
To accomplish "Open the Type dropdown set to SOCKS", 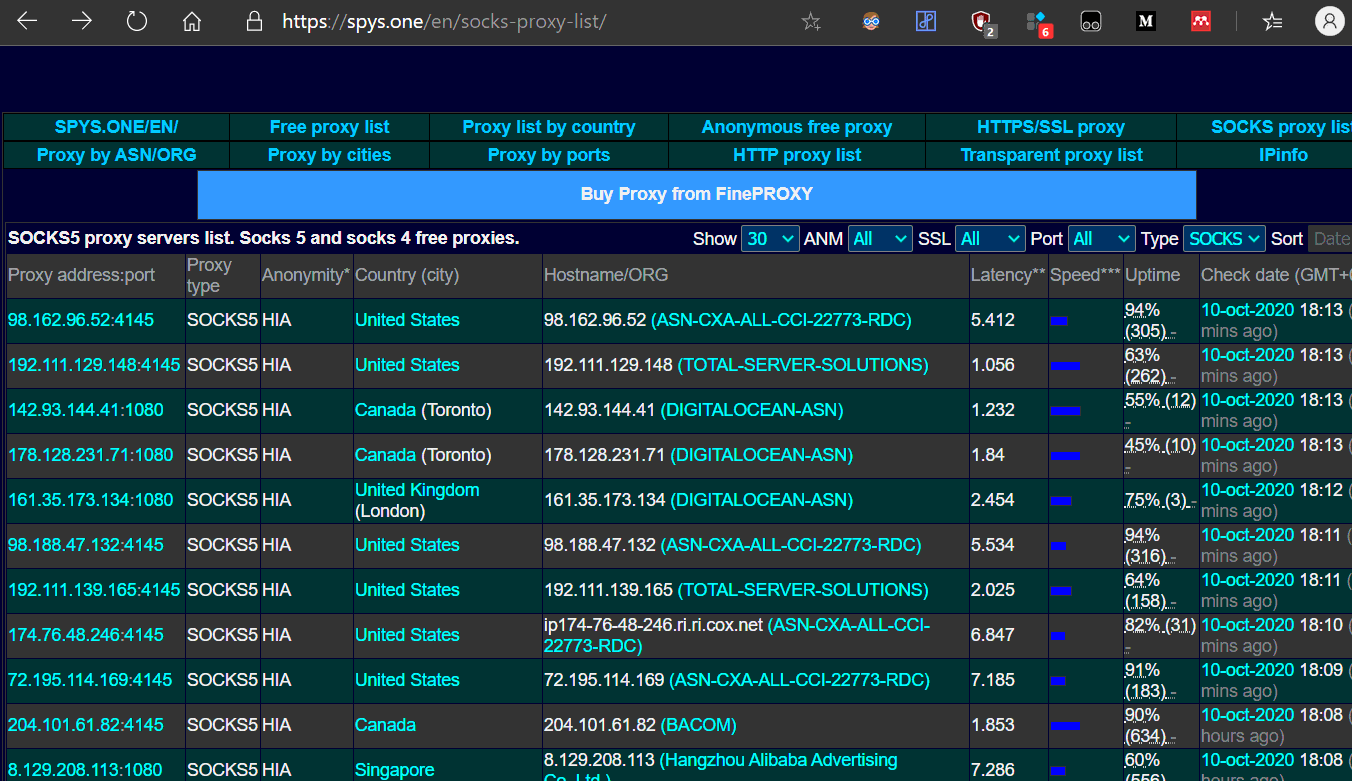I will coord(1224,239).
